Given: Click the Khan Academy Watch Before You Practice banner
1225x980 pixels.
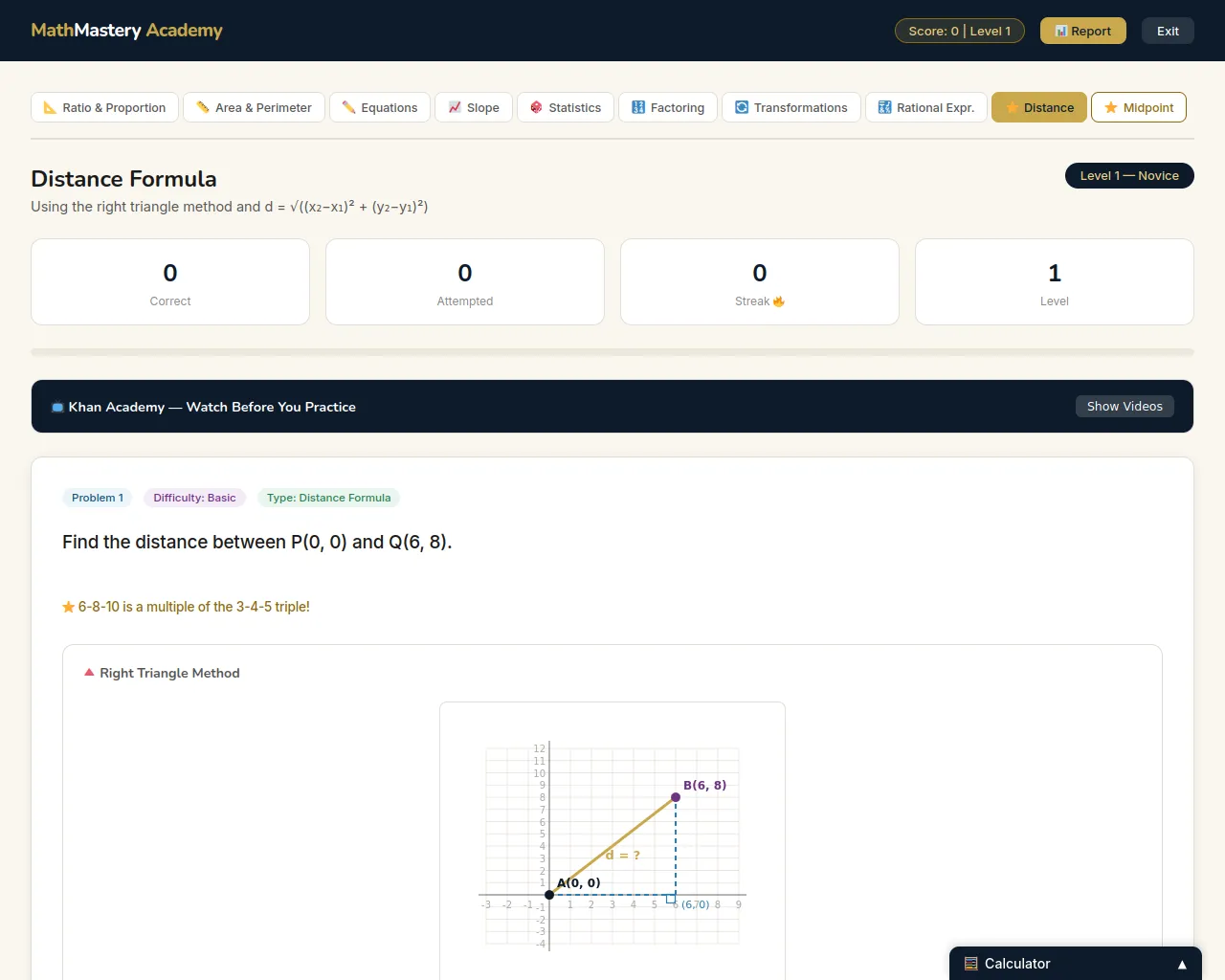Looking at the screenshot, I should (x=612, y=407).
